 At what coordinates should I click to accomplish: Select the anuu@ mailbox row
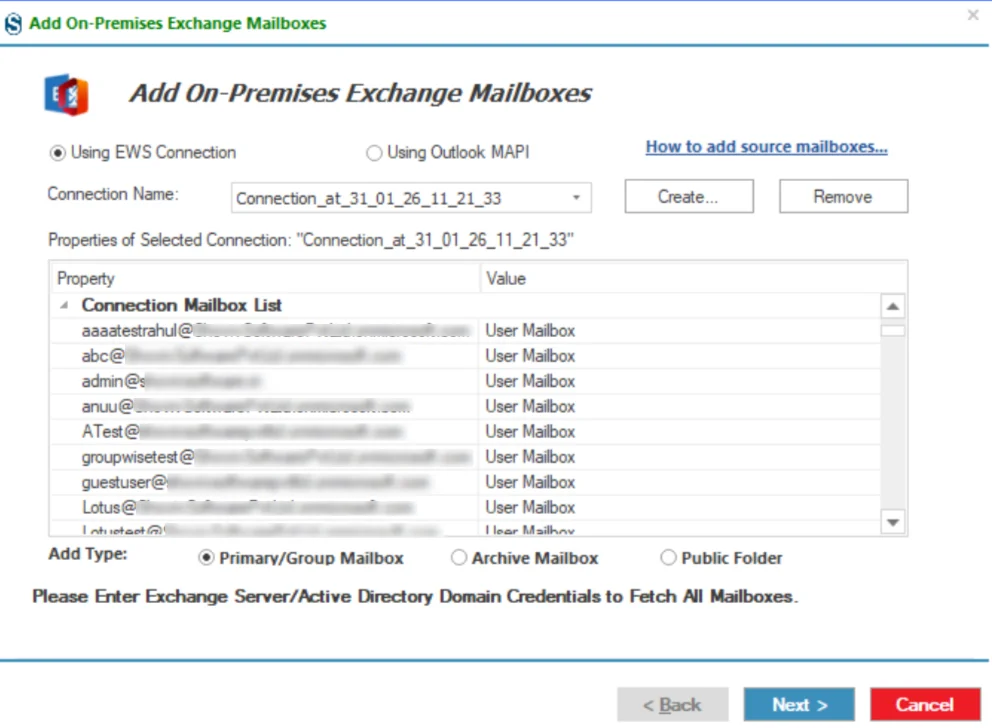pos(465,407)
